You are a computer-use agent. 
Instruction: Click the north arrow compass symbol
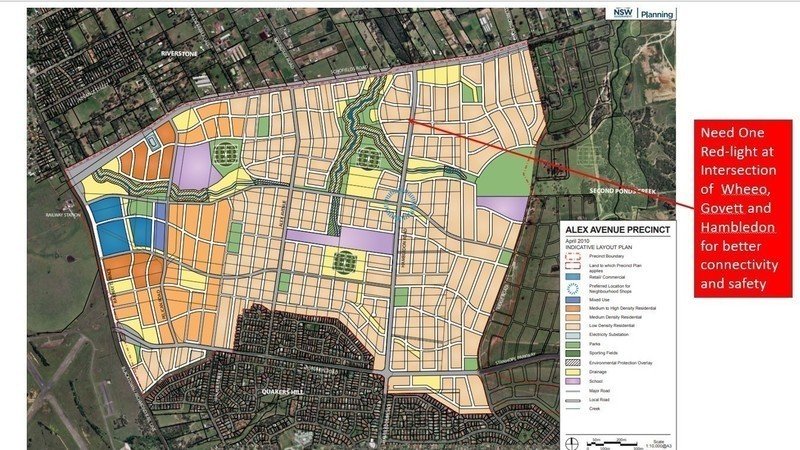pos(571,440)
